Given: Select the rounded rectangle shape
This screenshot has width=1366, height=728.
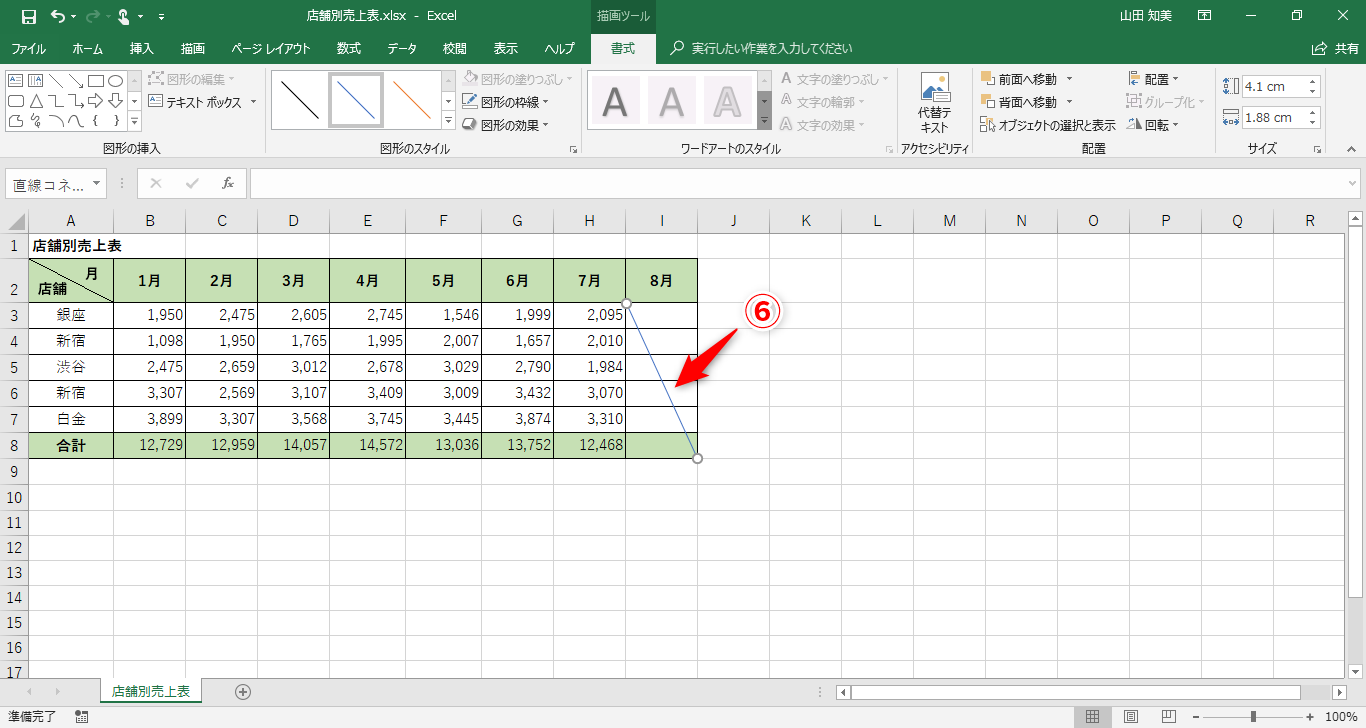Looking at the screenshot, I should click(15, 101).
